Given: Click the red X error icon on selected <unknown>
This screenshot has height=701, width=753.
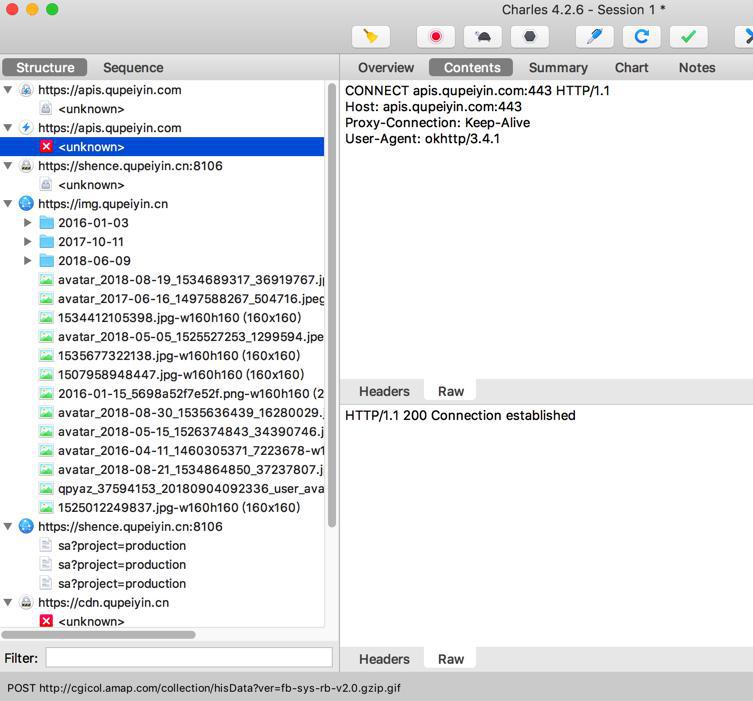Looking at the screenshot, I should [x=46, y=146].
